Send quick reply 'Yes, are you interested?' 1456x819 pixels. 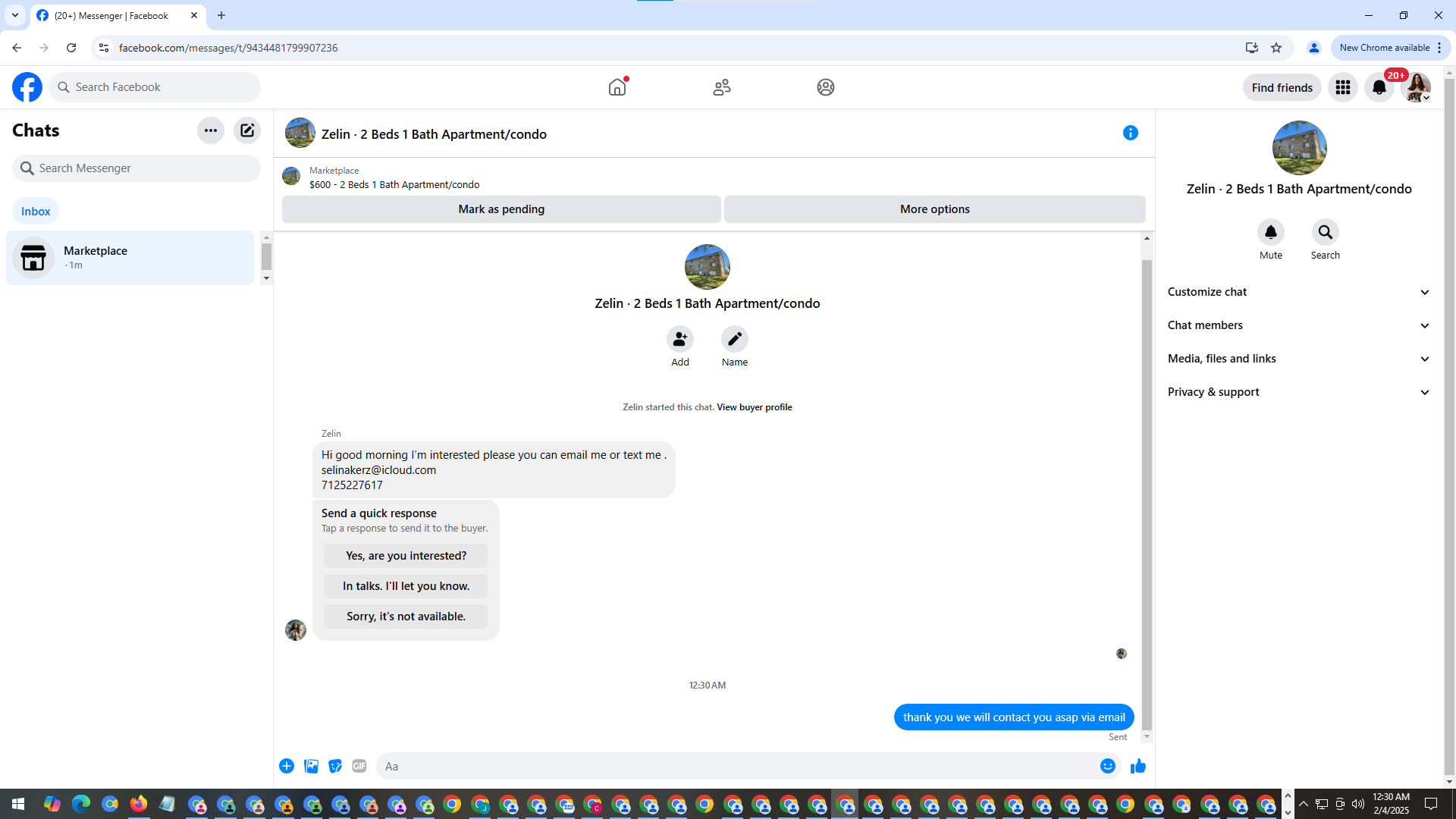click(406, 556)
